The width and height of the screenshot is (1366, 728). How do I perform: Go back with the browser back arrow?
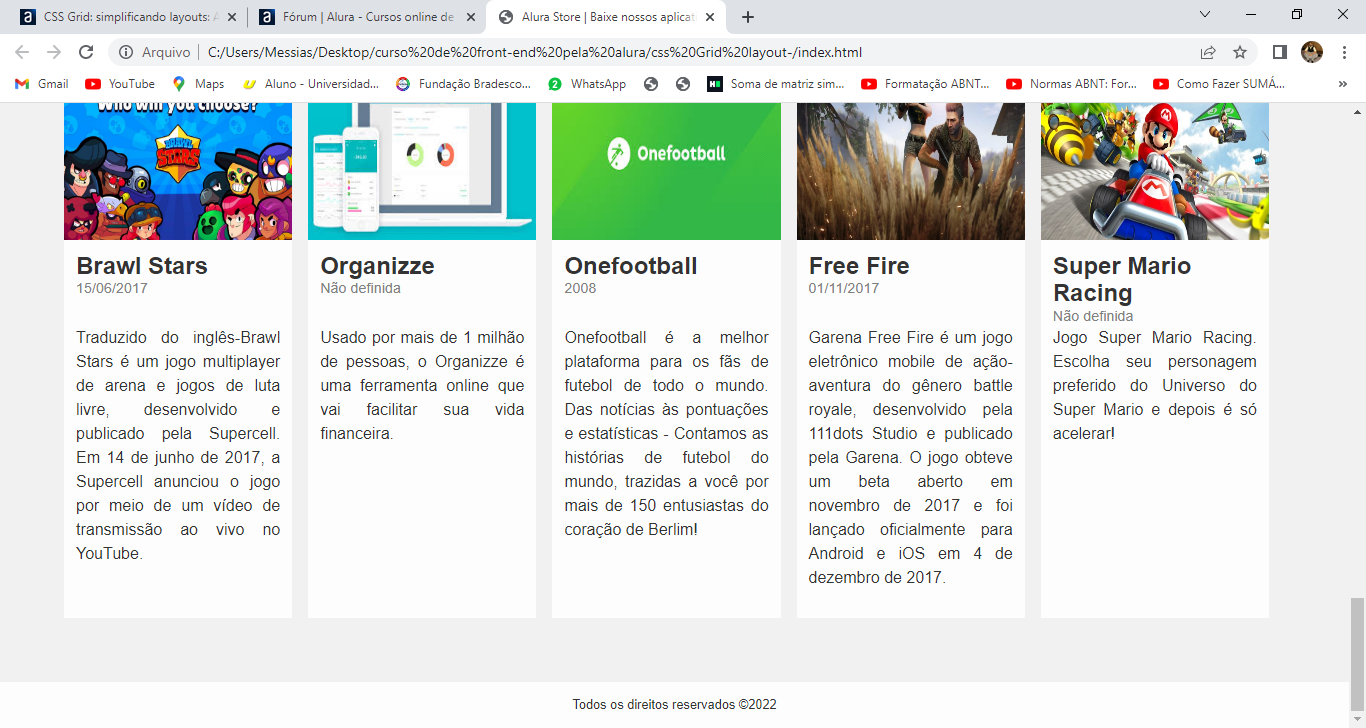pyautogui.click(x=22, y=52)
